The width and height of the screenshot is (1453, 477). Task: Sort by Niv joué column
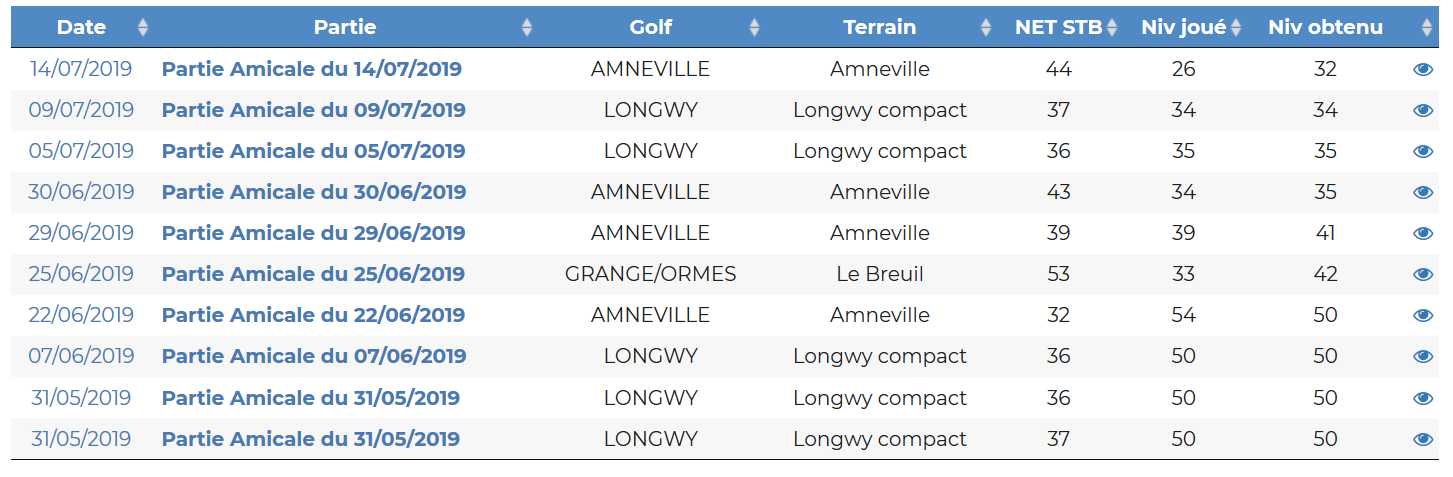(x=1236, y=28)
